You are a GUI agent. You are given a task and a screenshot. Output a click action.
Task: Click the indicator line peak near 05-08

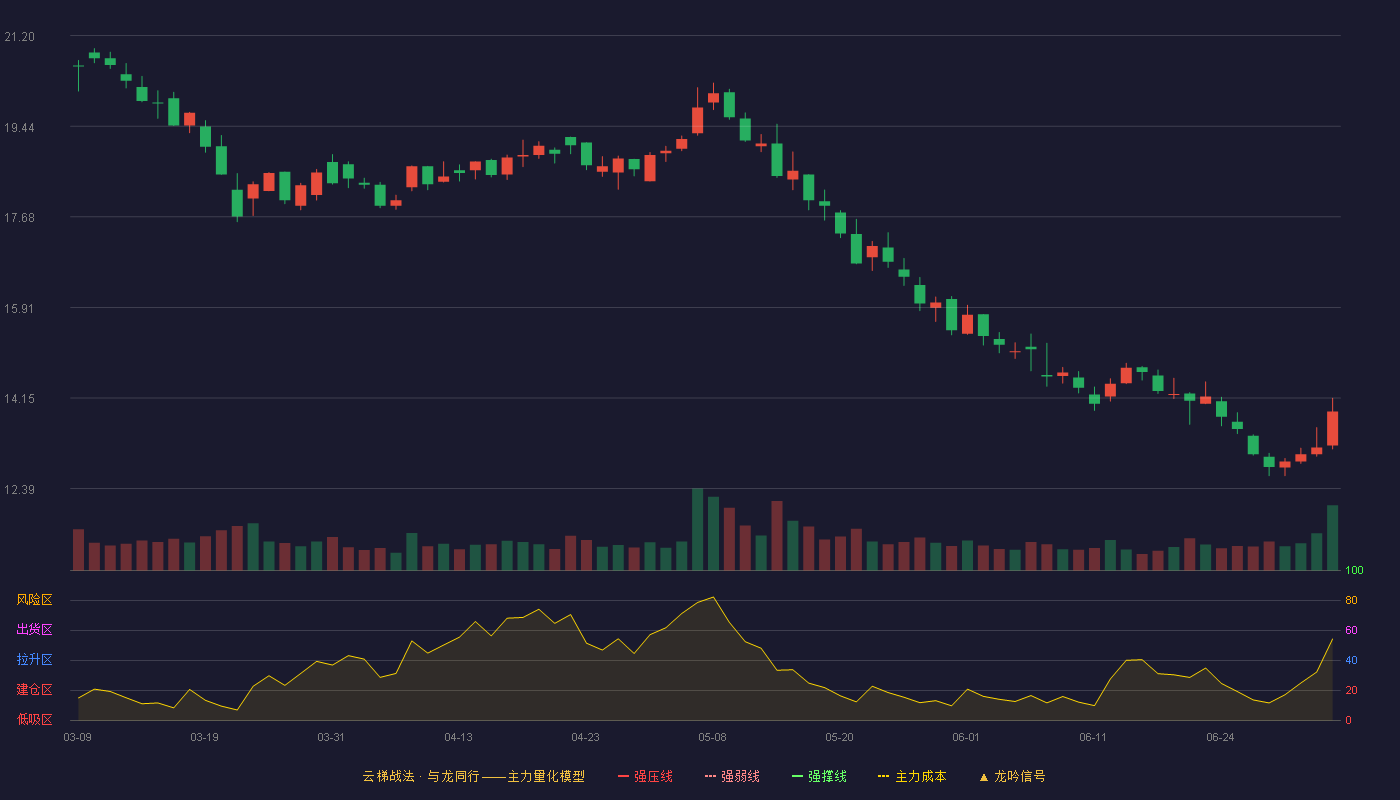coord(713,598)
